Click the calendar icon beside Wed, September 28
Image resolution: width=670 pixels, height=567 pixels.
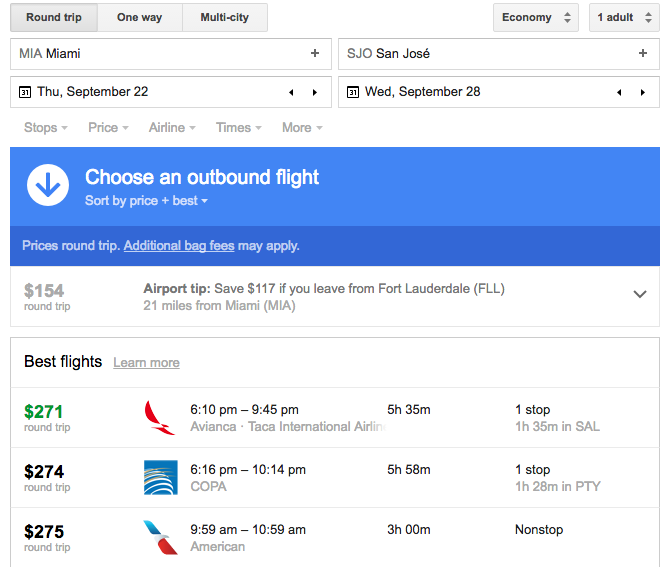tap(353, 92)
